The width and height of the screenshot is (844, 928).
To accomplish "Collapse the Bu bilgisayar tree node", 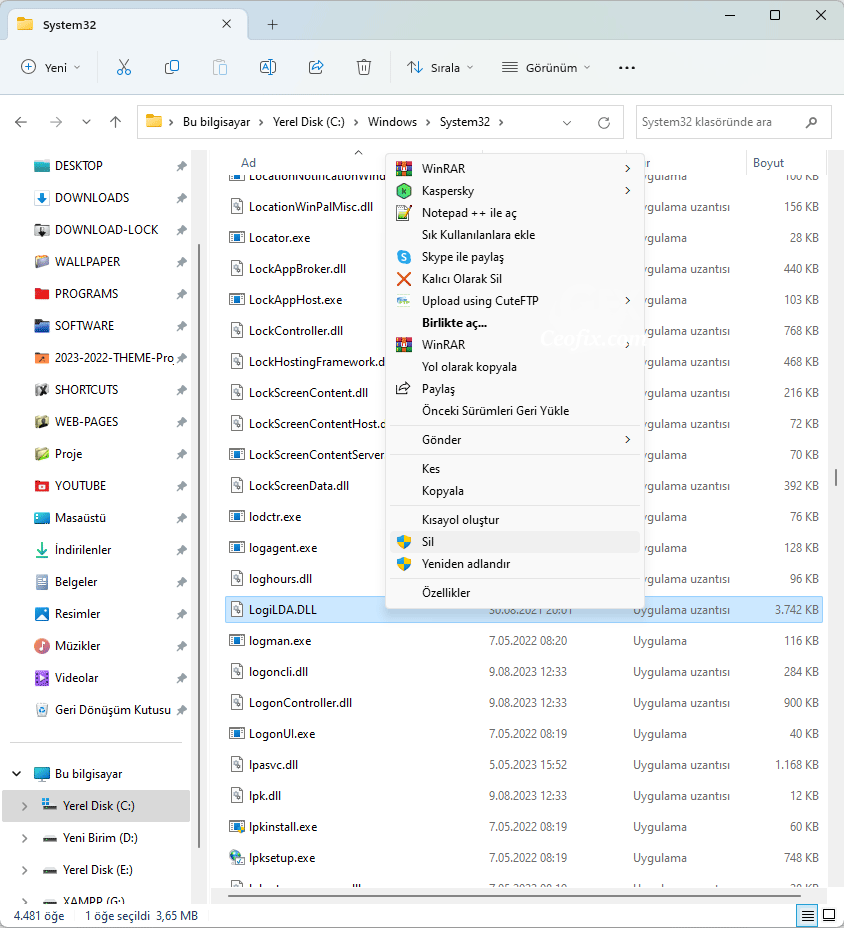I will pos(17,774).
